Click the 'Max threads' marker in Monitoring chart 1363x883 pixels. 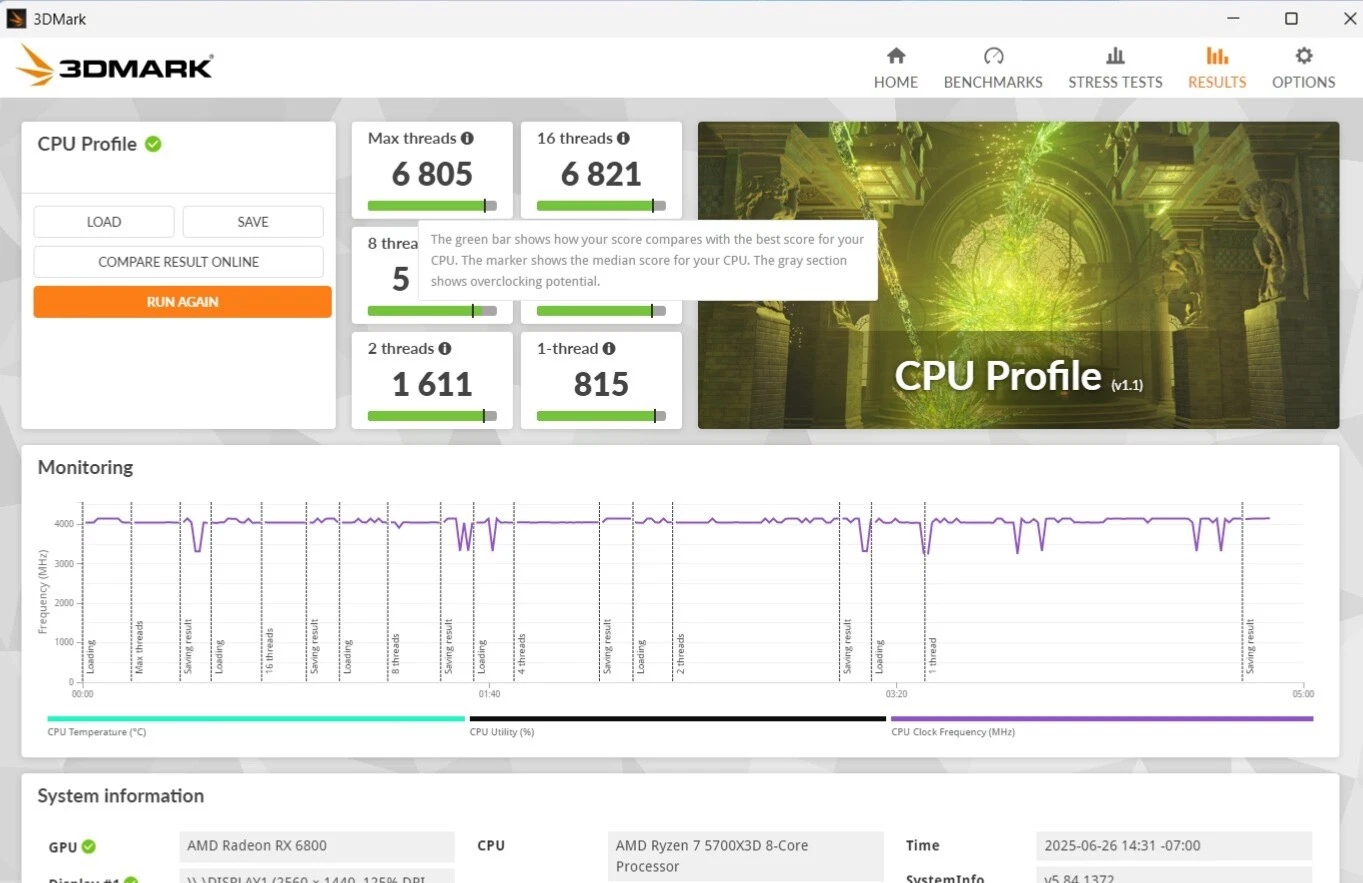coord(139,646)
